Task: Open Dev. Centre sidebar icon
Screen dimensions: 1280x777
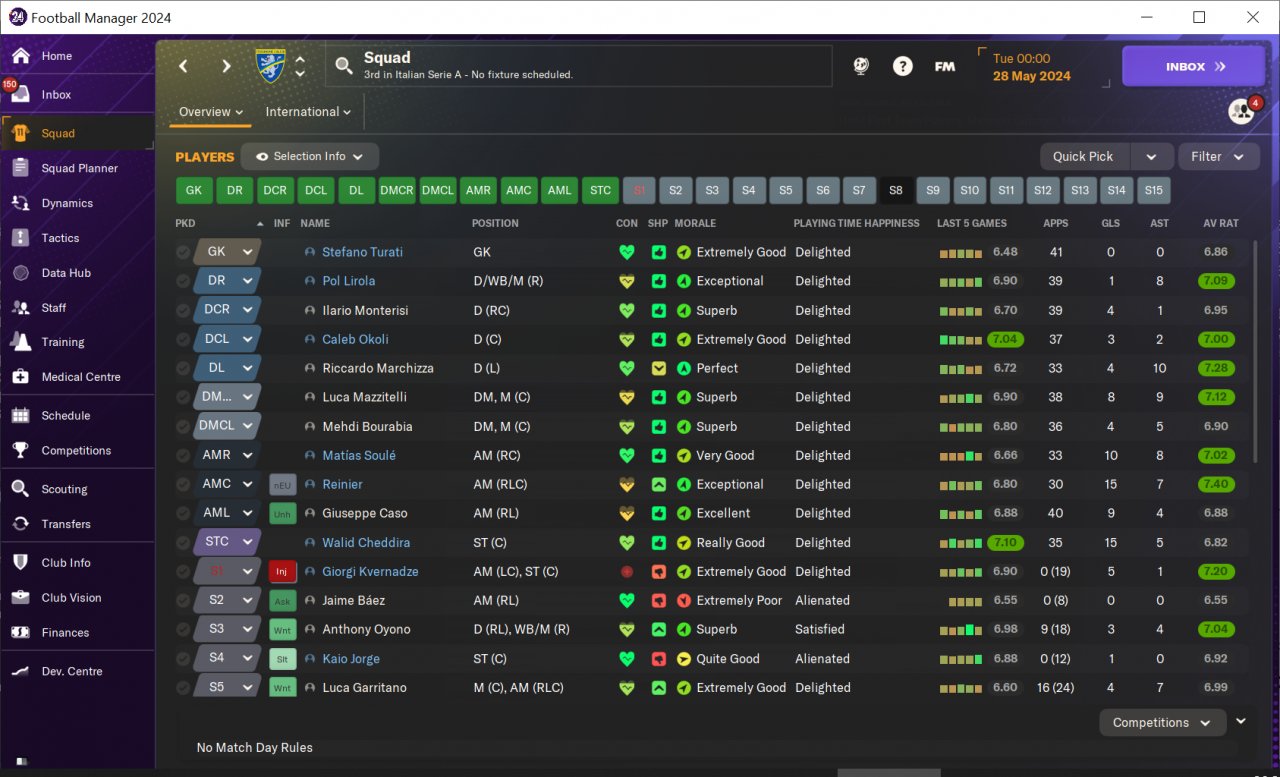Action: click(x=20, y=671)
